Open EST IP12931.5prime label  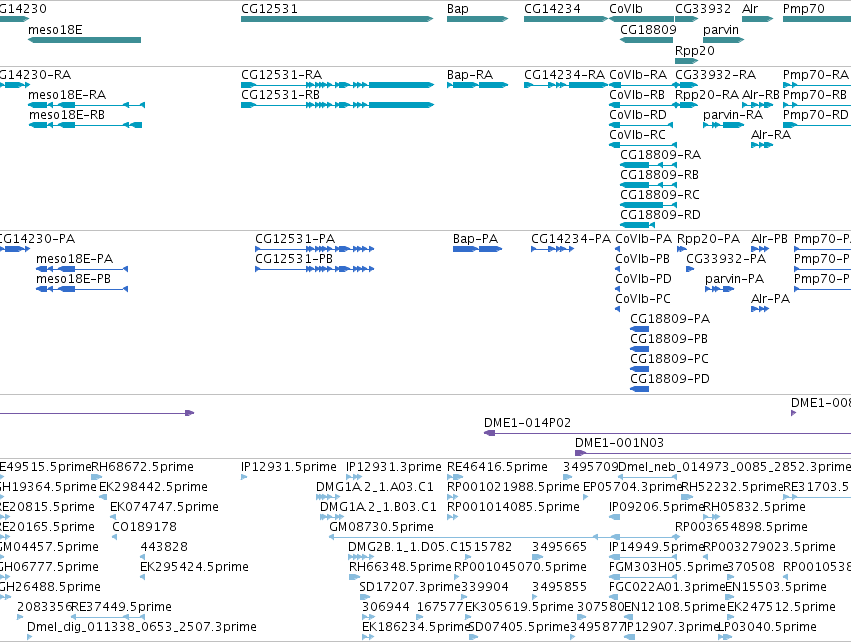289,467
